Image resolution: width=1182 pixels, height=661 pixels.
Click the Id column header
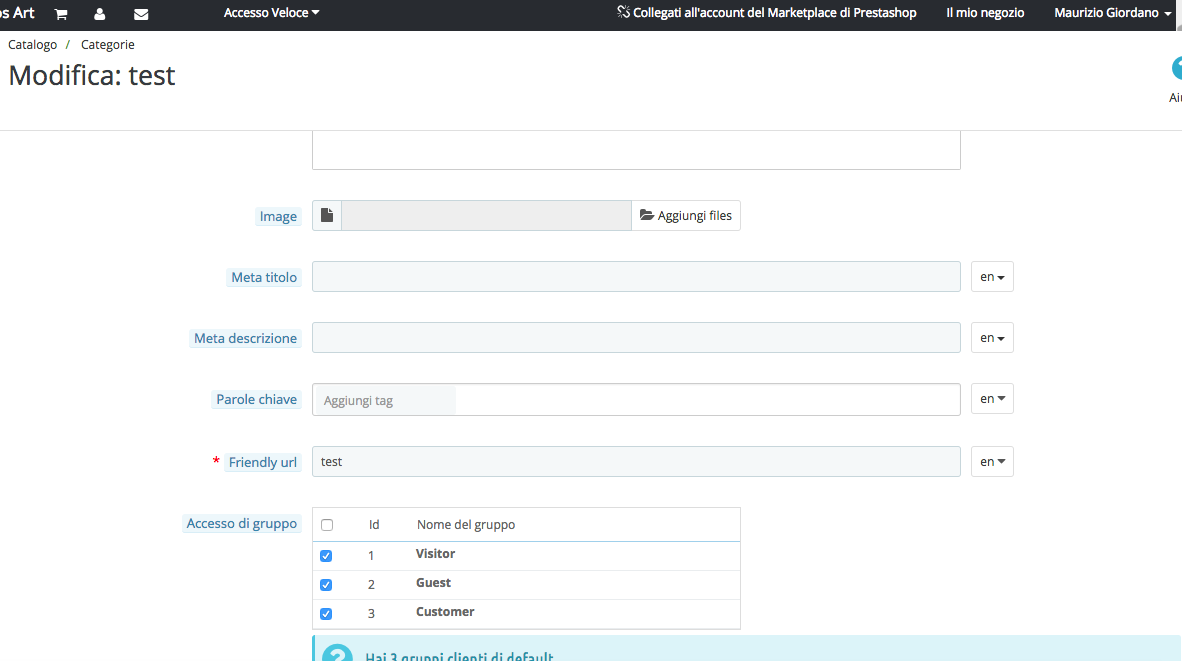374,525
